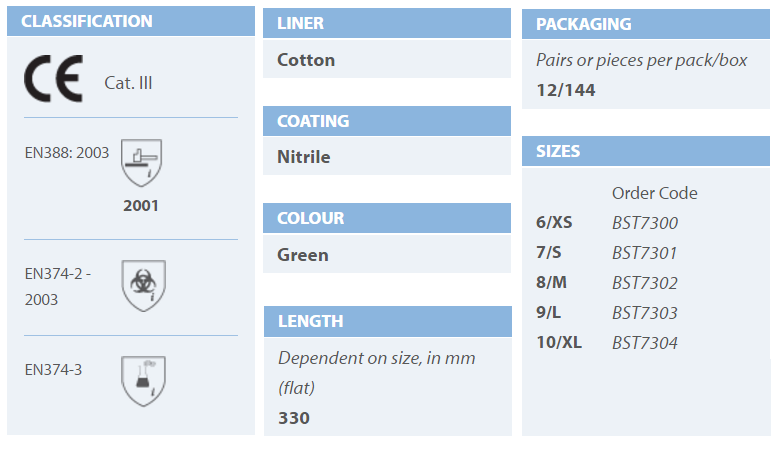Select the Liner section header
This screenshot has height=454, width=782.
tap(300, 23)
